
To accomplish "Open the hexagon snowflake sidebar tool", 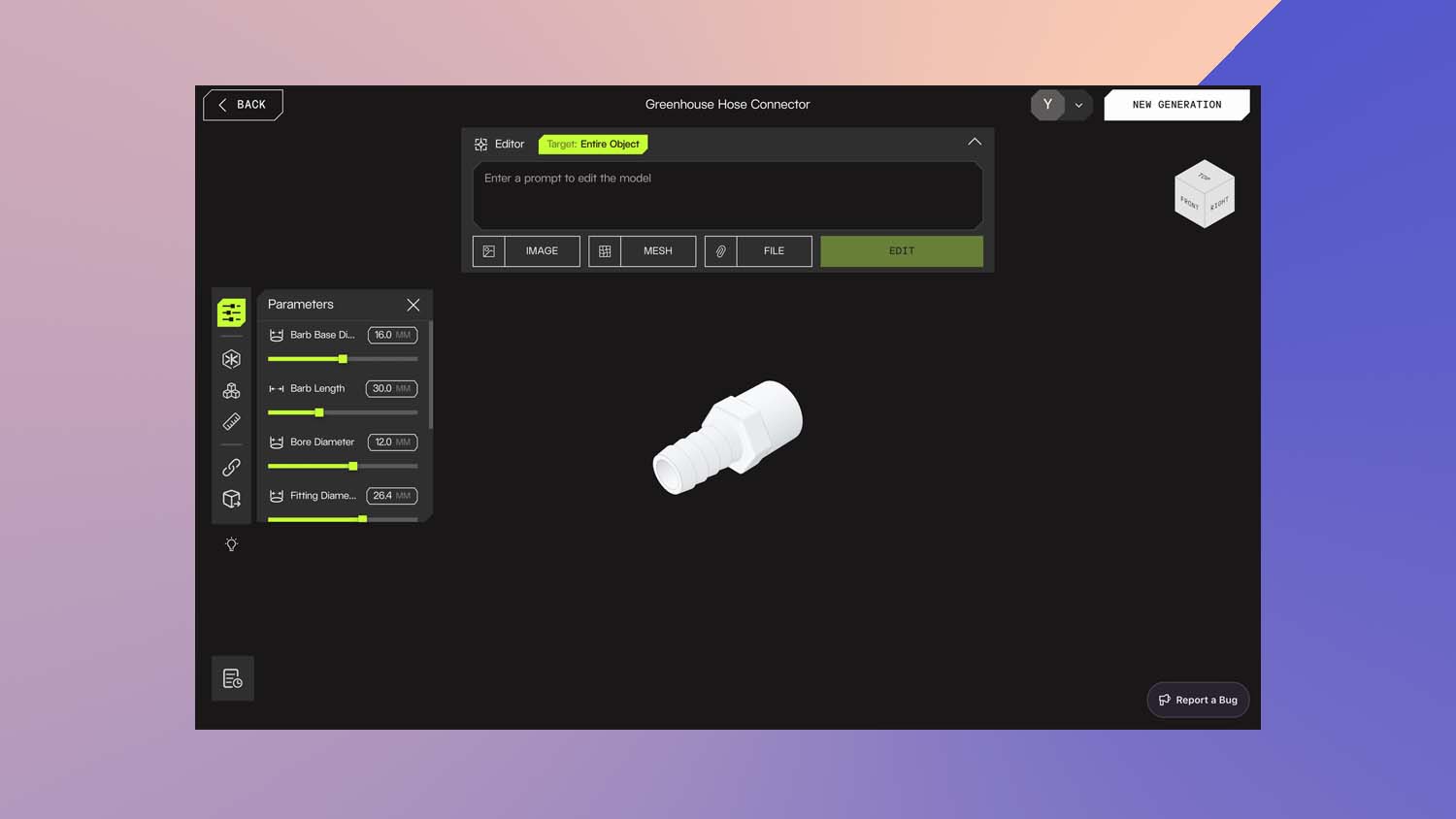I will [231, 359].
